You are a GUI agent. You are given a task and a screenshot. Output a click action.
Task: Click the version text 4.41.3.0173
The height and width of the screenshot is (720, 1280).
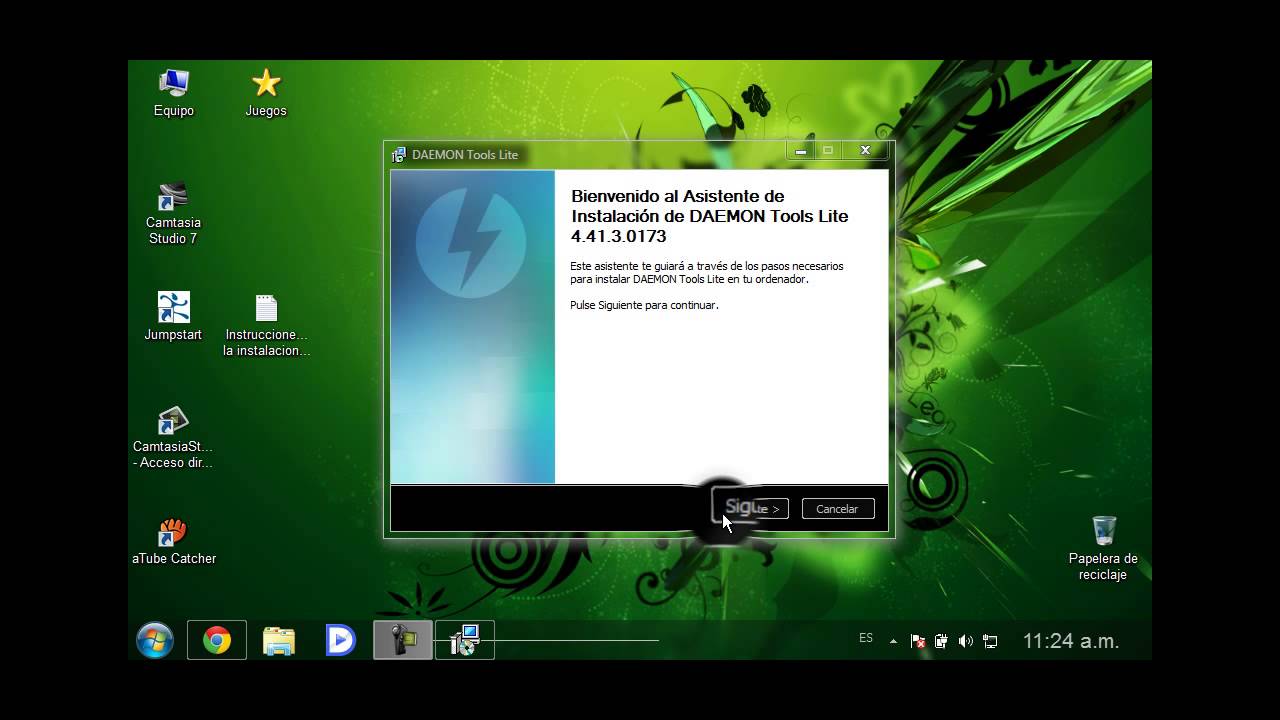tap(618, 236)
